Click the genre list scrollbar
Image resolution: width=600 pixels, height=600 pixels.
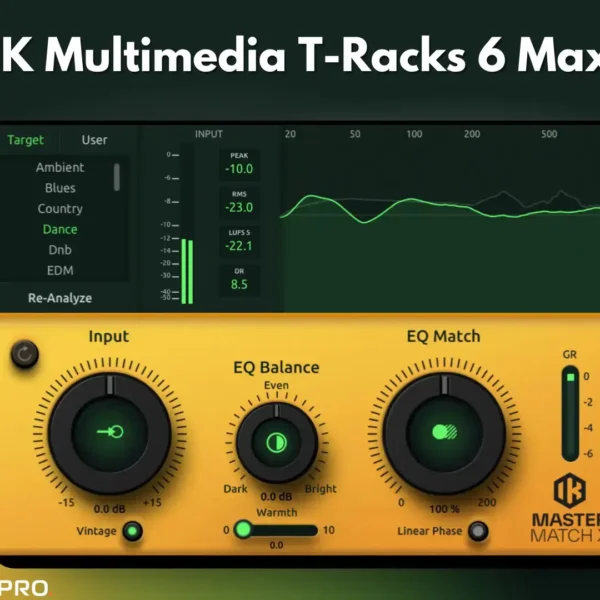117,177
